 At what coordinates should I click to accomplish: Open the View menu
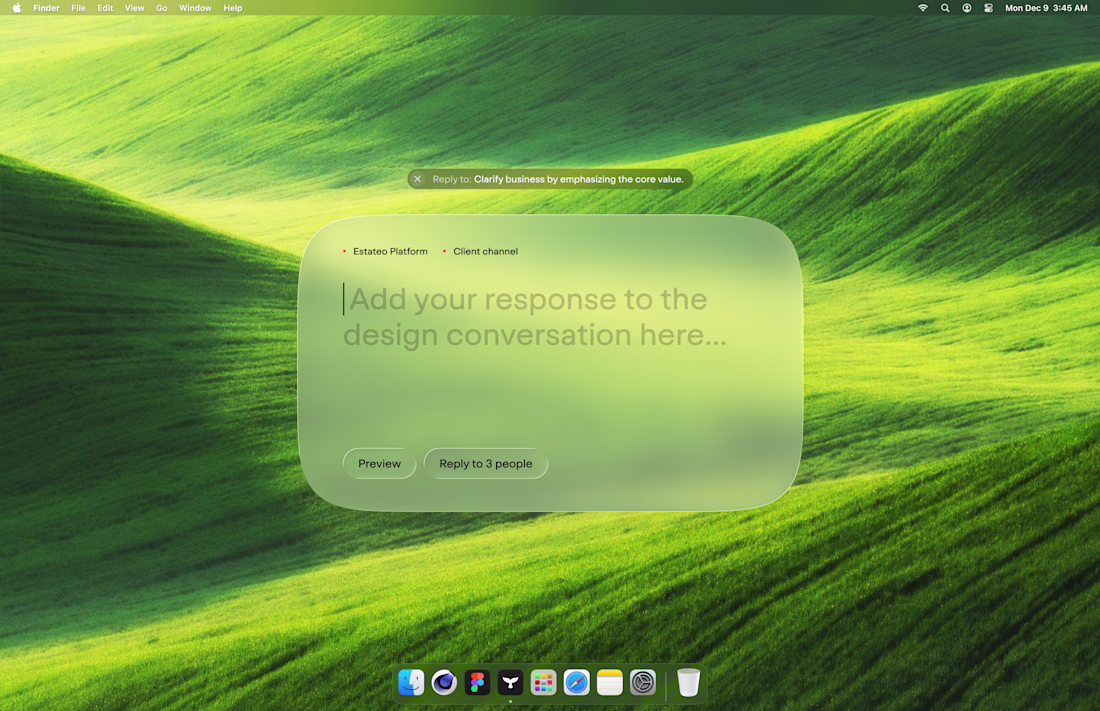134,8
